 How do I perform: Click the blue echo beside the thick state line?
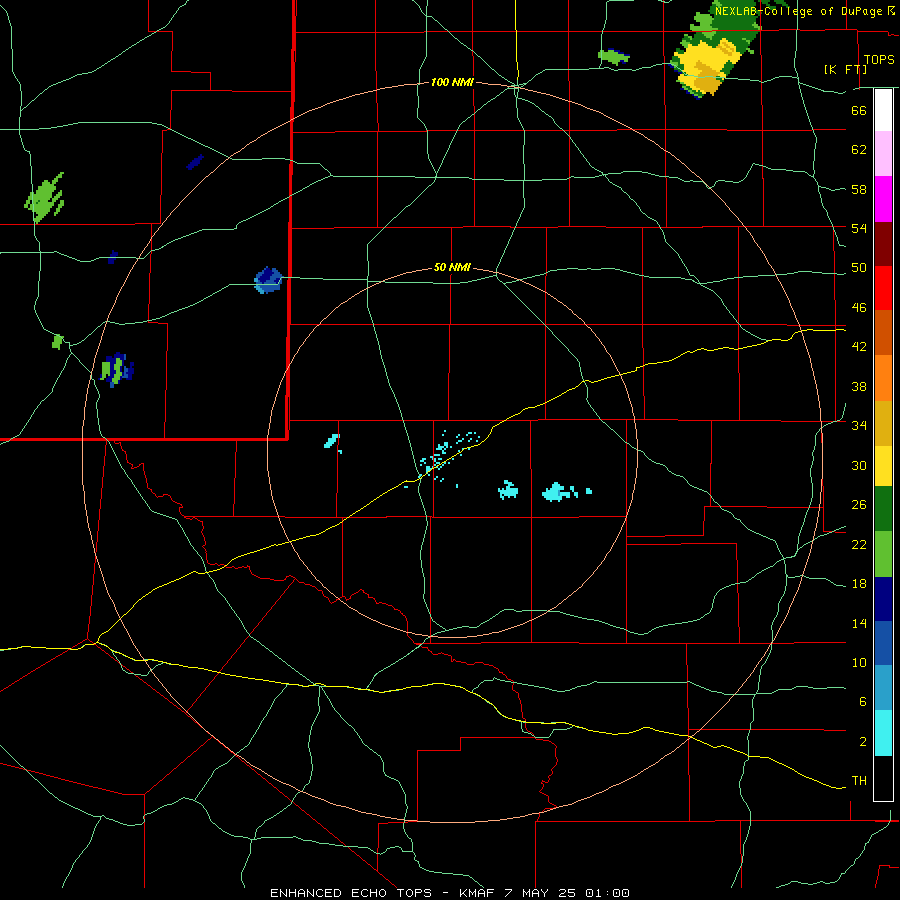(268, 280)
